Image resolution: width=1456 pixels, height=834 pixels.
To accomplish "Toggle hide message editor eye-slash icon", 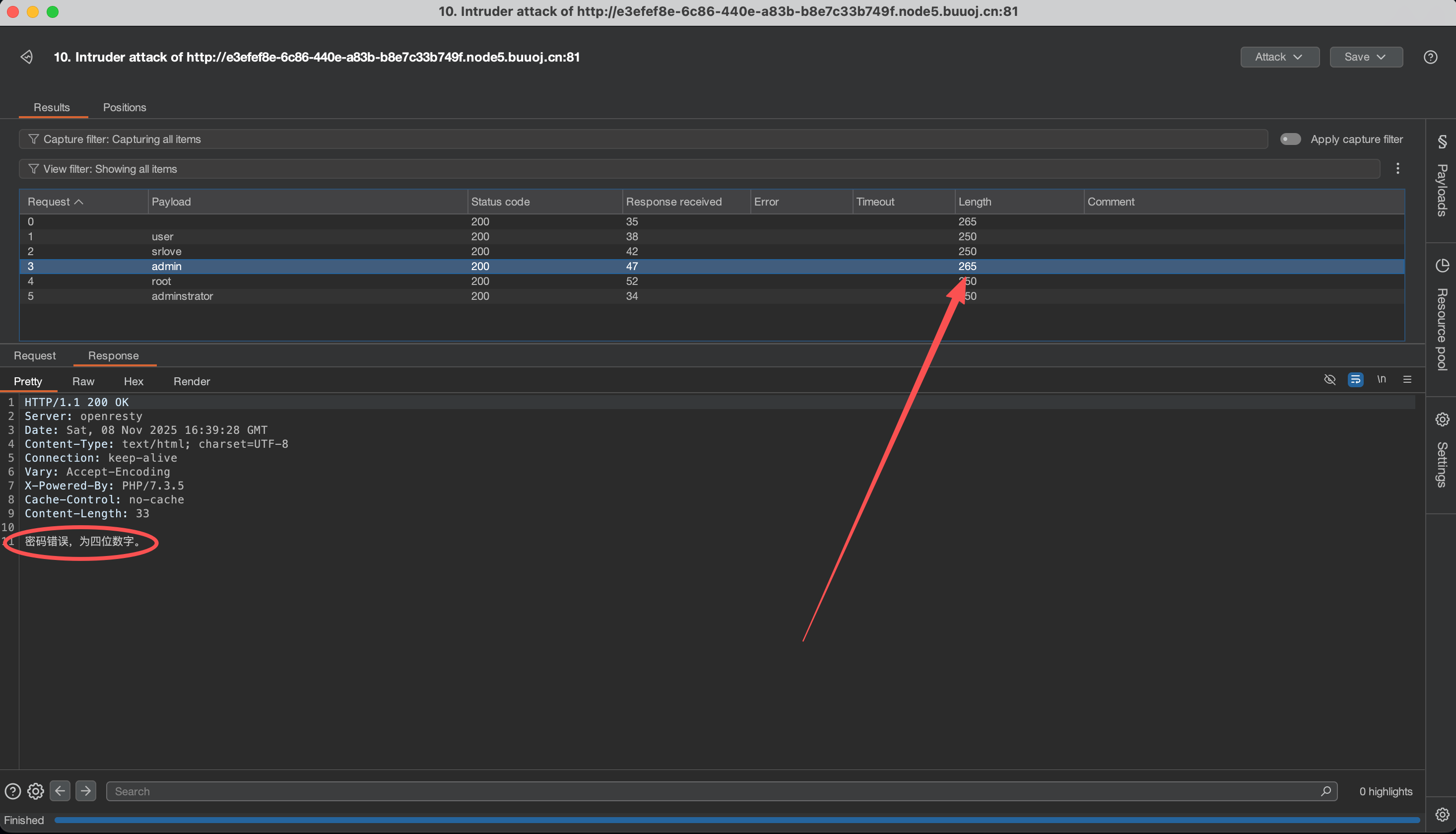I will 1329,379.
